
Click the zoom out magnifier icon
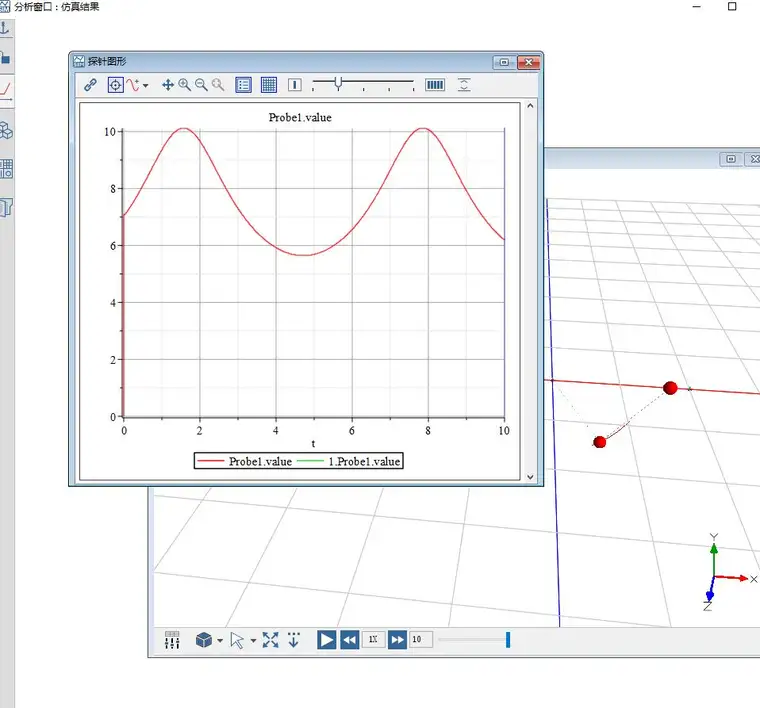[201, 85]
